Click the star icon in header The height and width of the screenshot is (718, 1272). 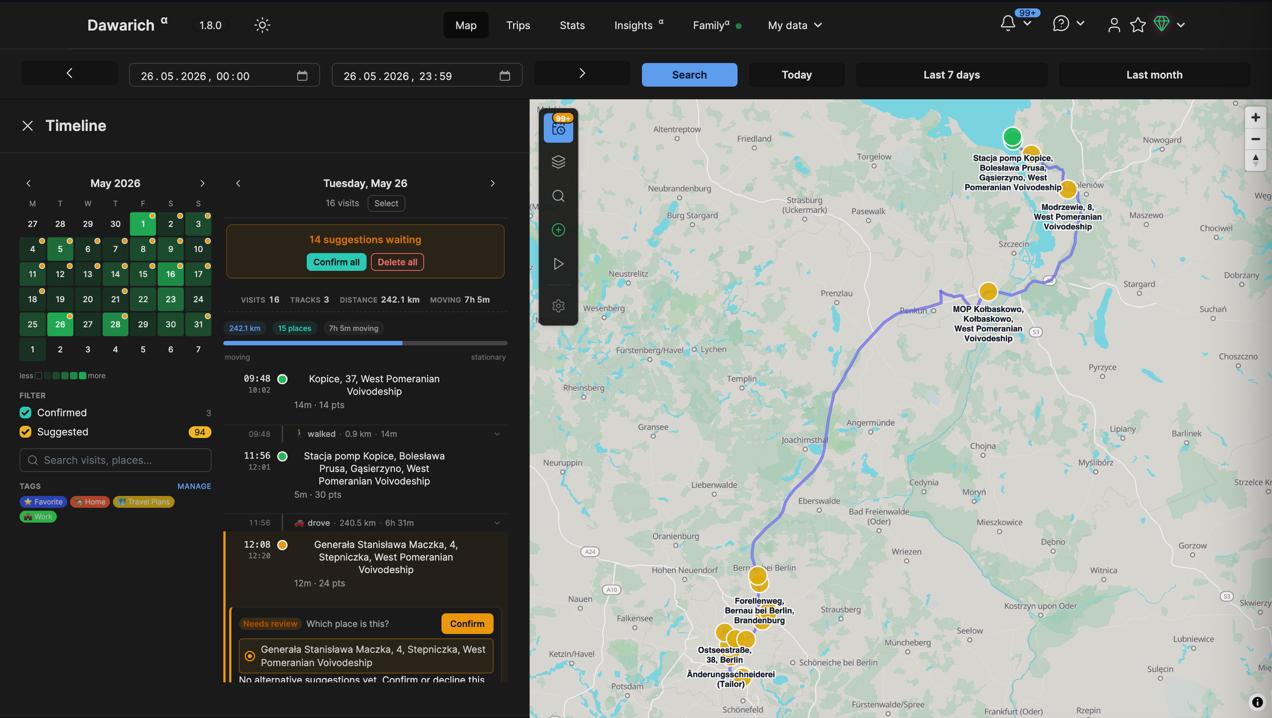(1138, 25)
